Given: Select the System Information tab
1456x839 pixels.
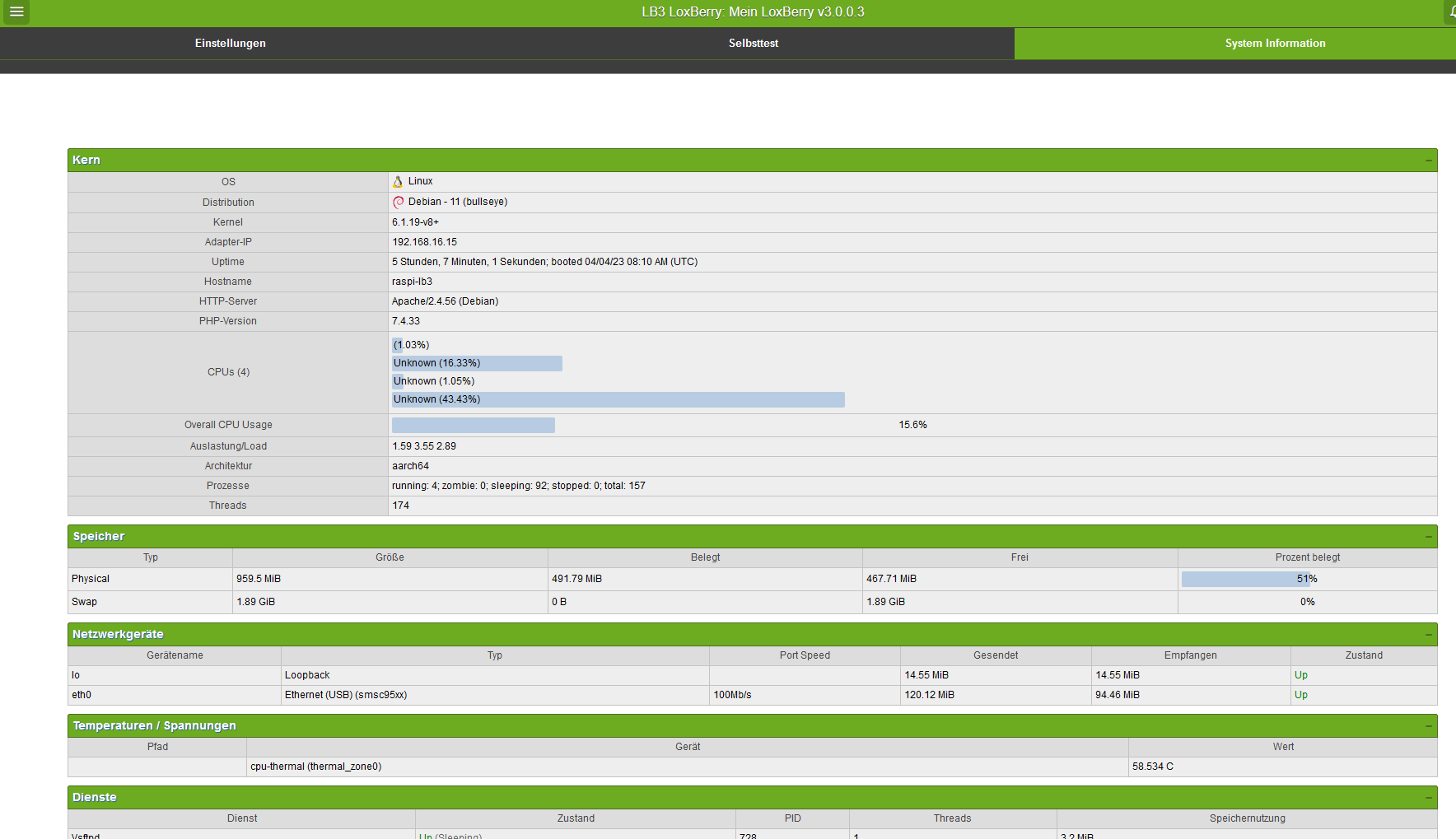Looking at the screenshot, I should point(1275,44).
